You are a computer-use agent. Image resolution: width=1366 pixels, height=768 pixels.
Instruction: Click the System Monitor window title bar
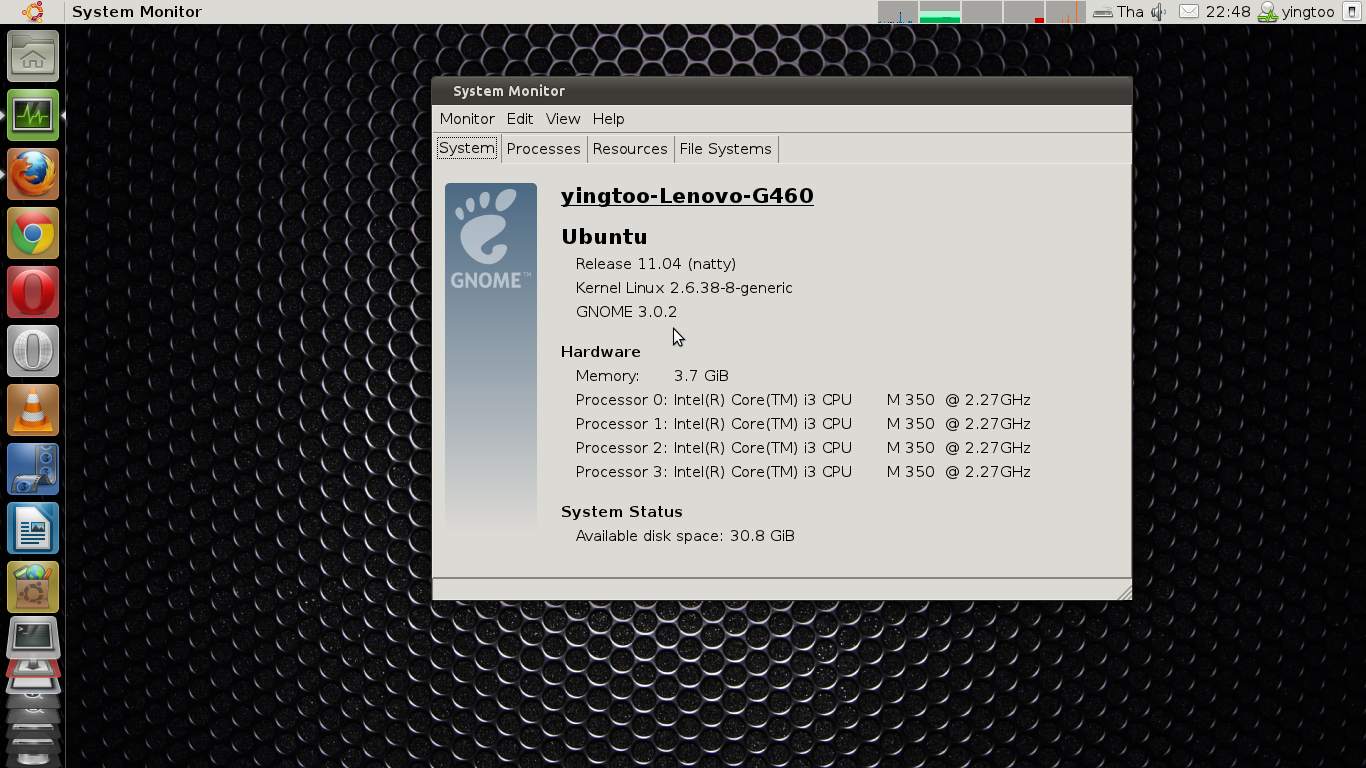click(782, 91)
